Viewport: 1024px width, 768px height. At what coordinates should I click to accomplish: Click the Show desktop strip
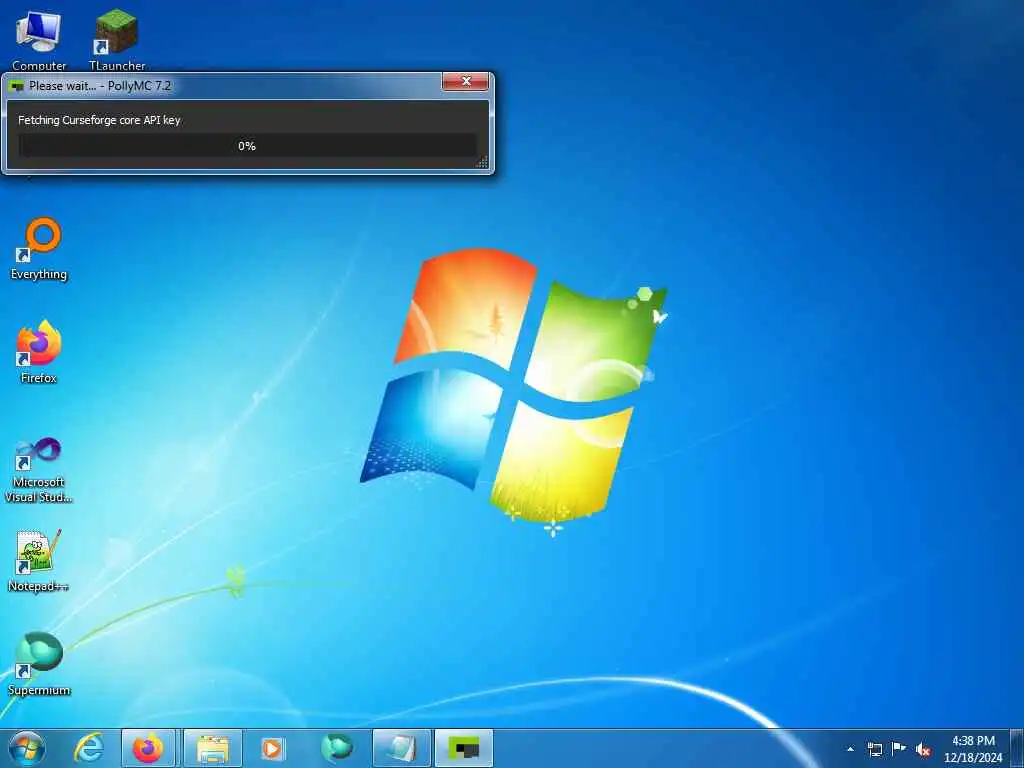pos(1017,748)
